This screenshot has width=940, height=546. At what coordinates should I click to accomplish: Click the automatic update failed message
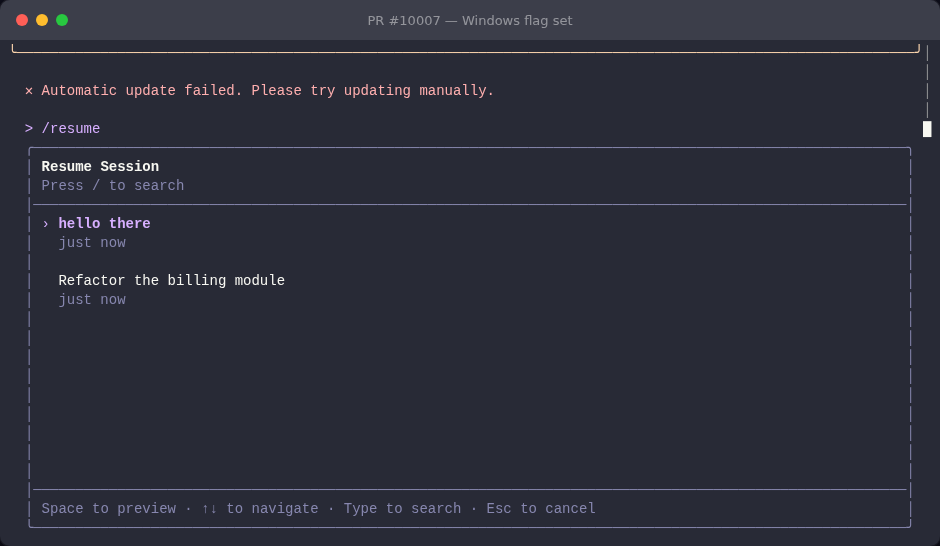tap(267, 91)
